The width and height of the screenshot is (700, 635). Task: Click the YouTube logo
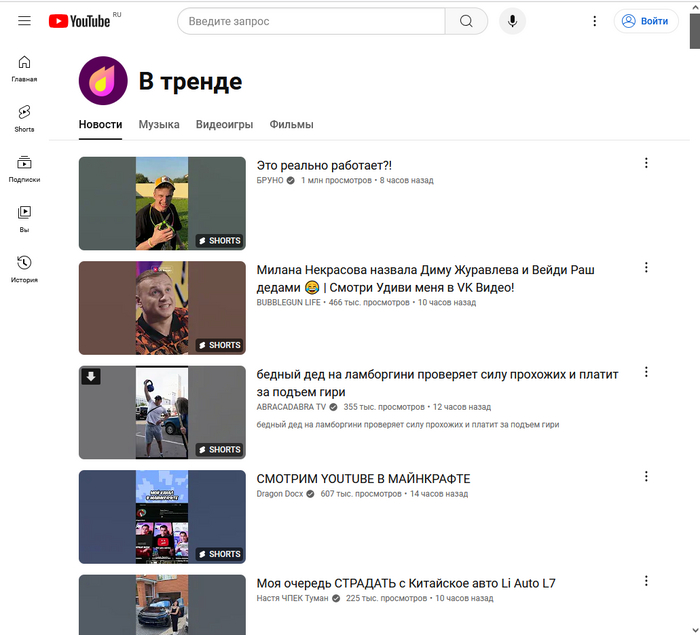(79, 21)
